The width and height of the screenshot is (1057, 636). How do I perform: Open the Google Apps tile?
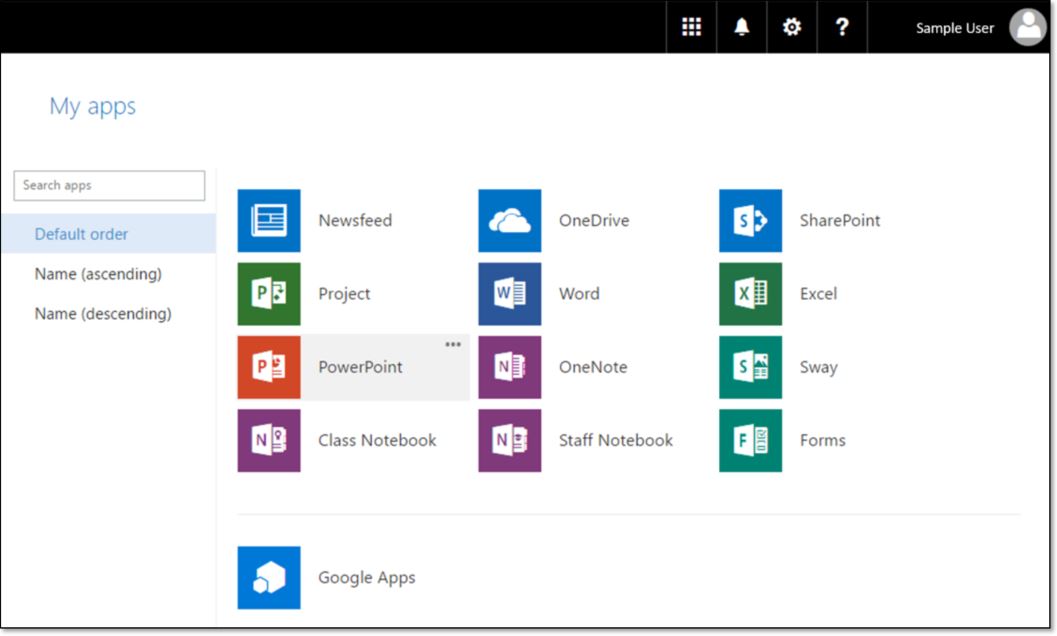[269, 577]
